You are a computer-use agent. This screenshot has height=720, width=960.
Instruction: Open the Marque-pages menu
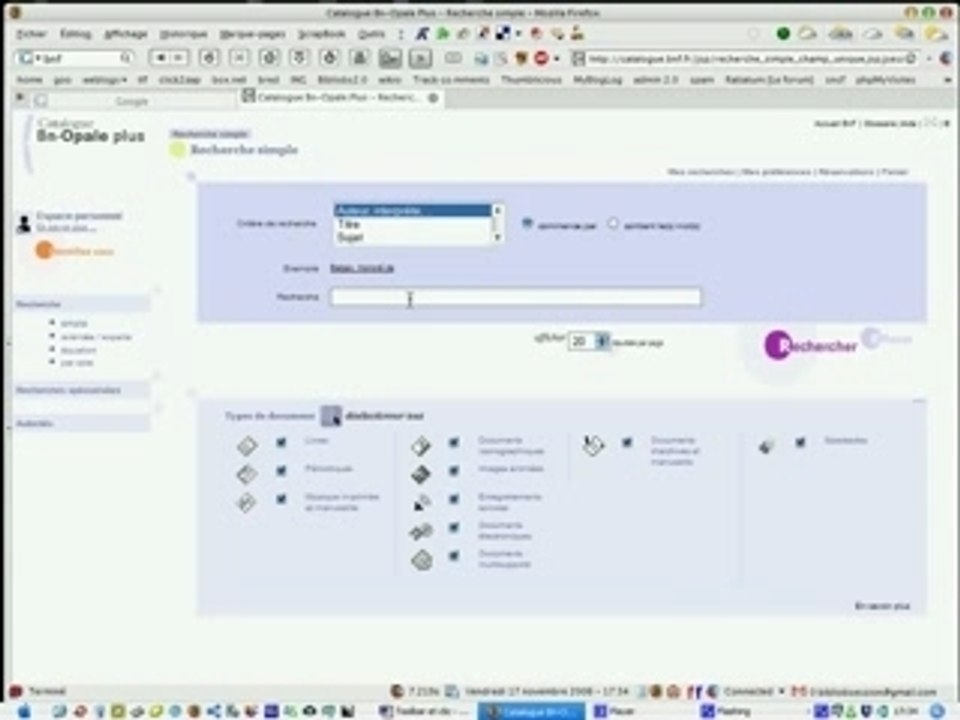coord(252,34)
